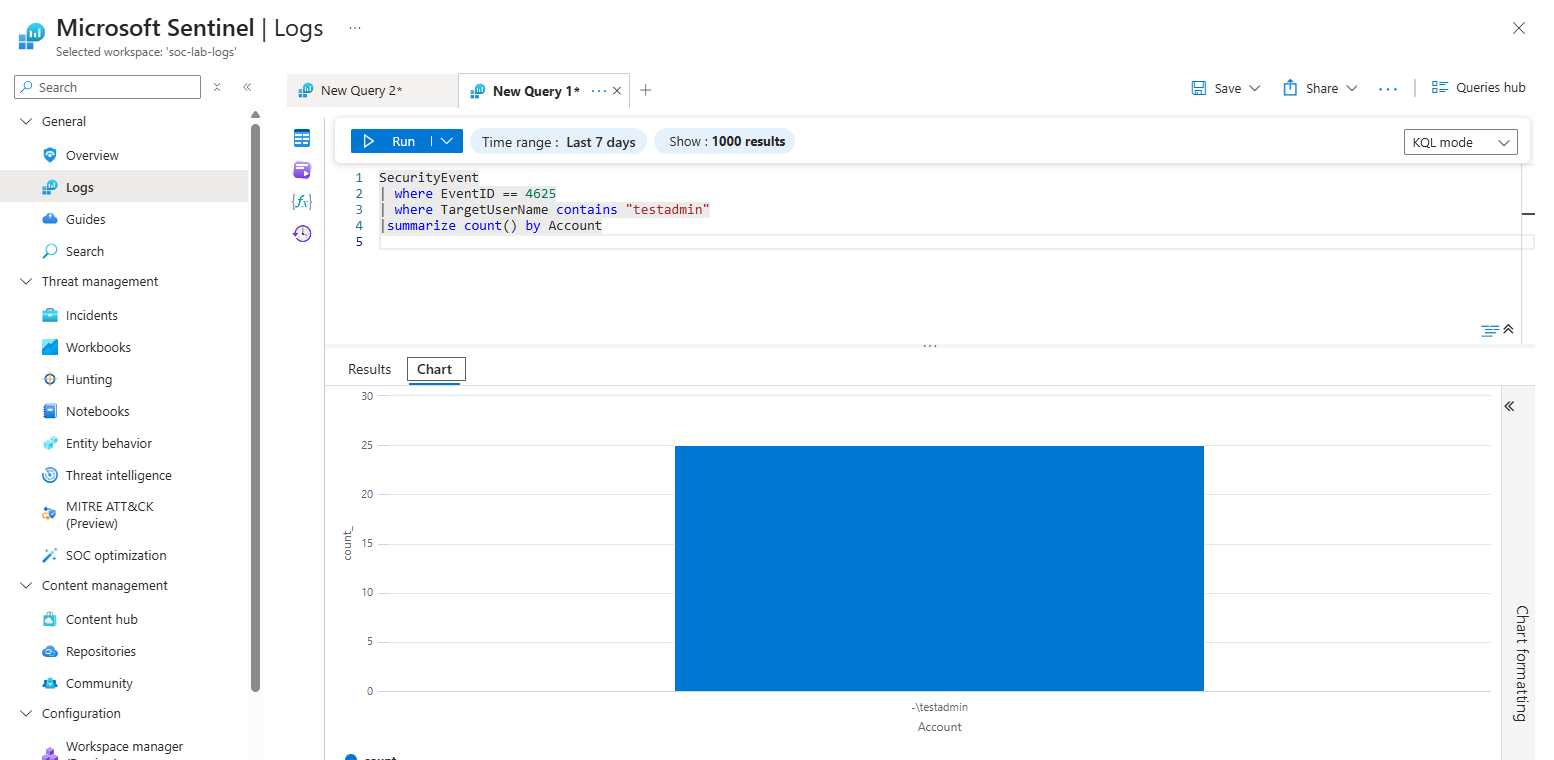Open the Show 1000 results selector
Viewport: 1554px width, 760px height.
point(725,141)
